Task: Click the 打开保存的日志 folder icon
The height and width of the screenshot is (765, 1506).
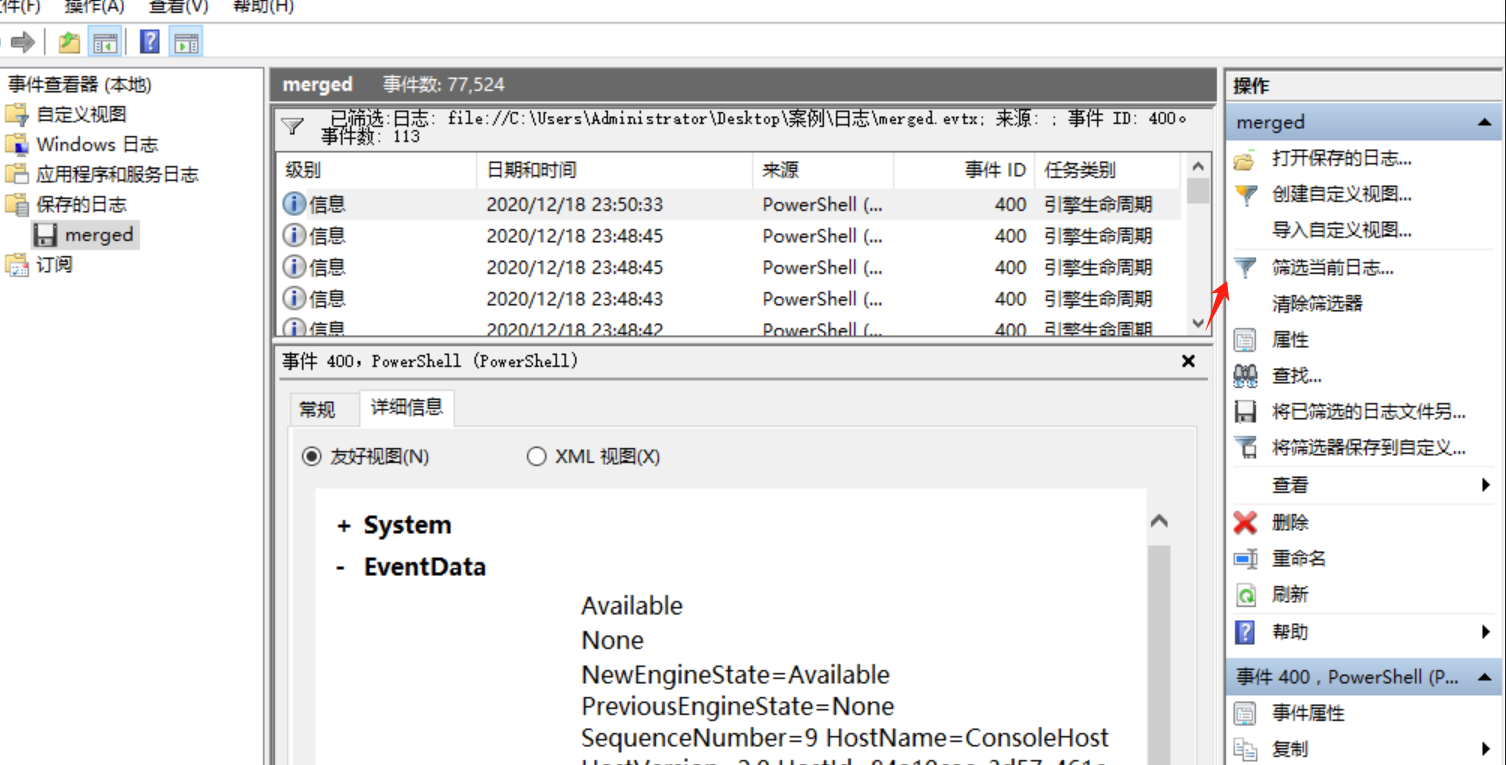Action: pos(1244,159)
